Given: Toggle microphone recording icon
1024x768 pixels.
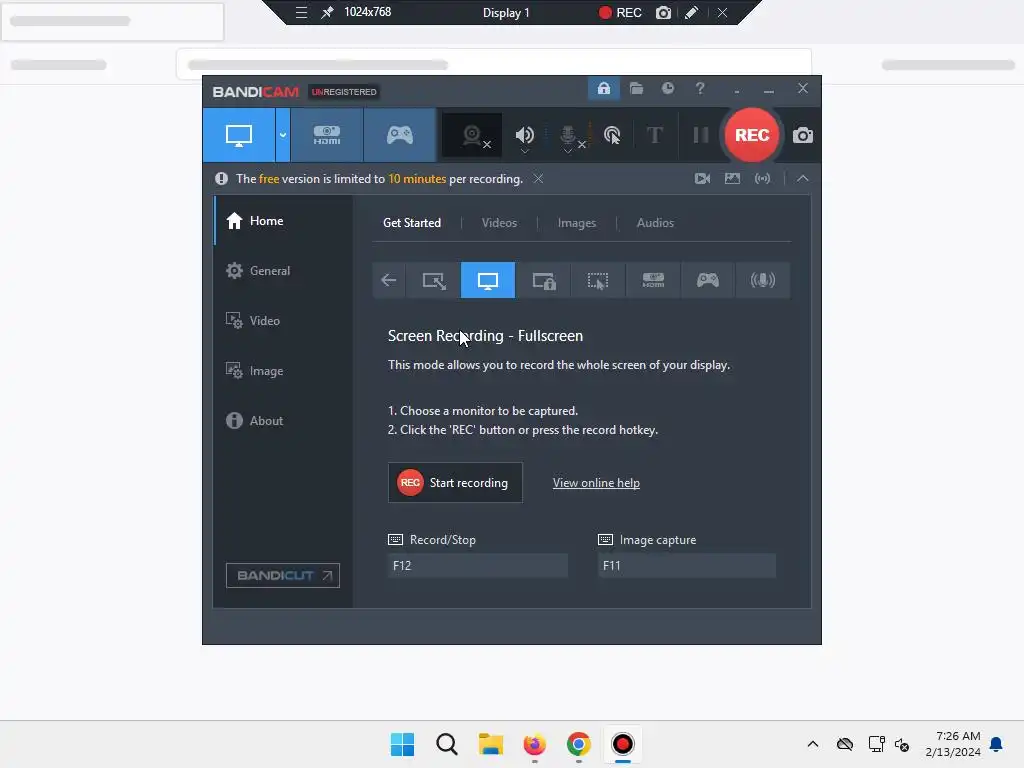Looking at the screenshot, I should 568,135.
